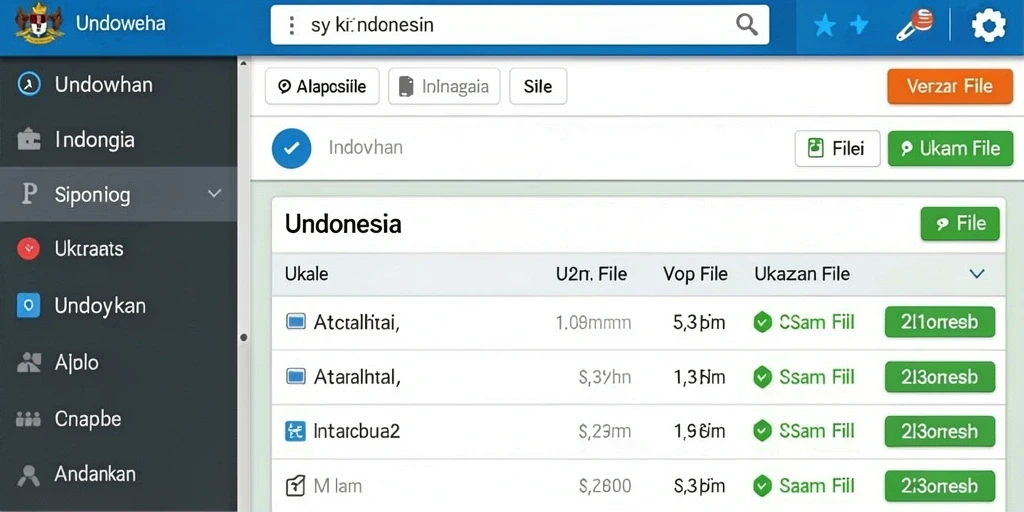Click green button in Intarcbua2 row

tap(940, 431)
